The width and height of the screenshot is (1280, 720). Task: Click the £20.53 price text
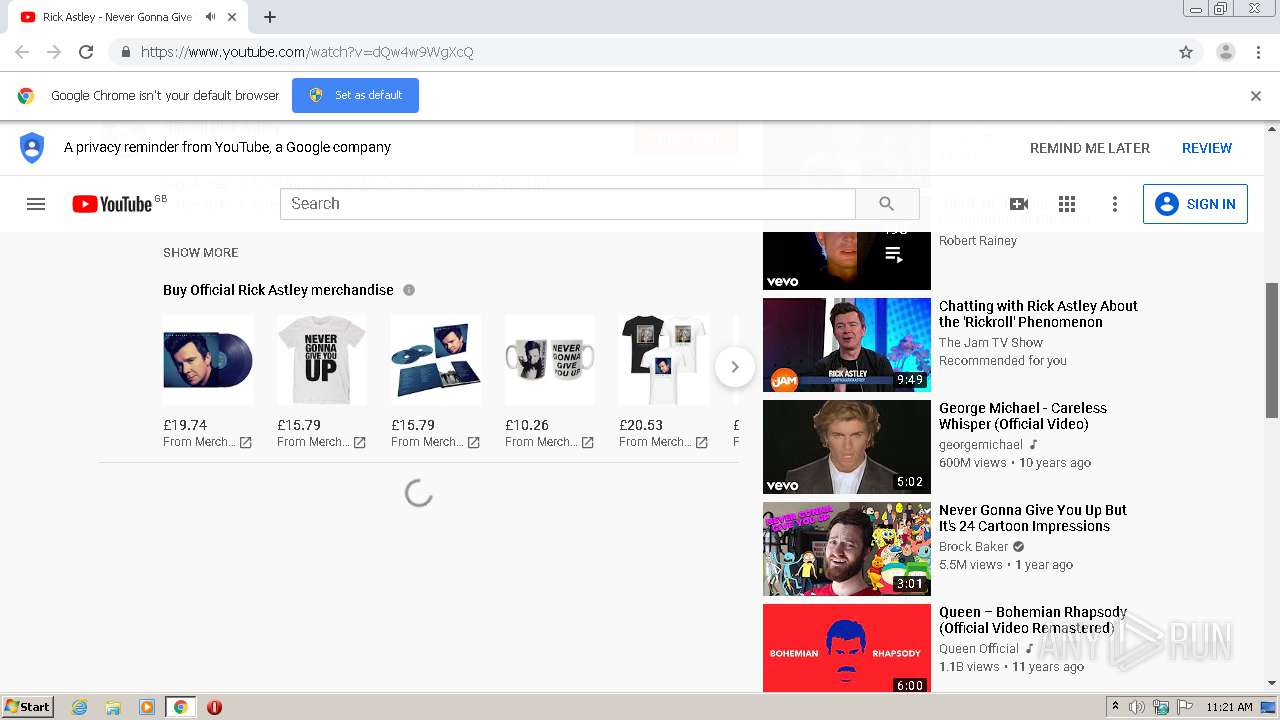(641, 425)
